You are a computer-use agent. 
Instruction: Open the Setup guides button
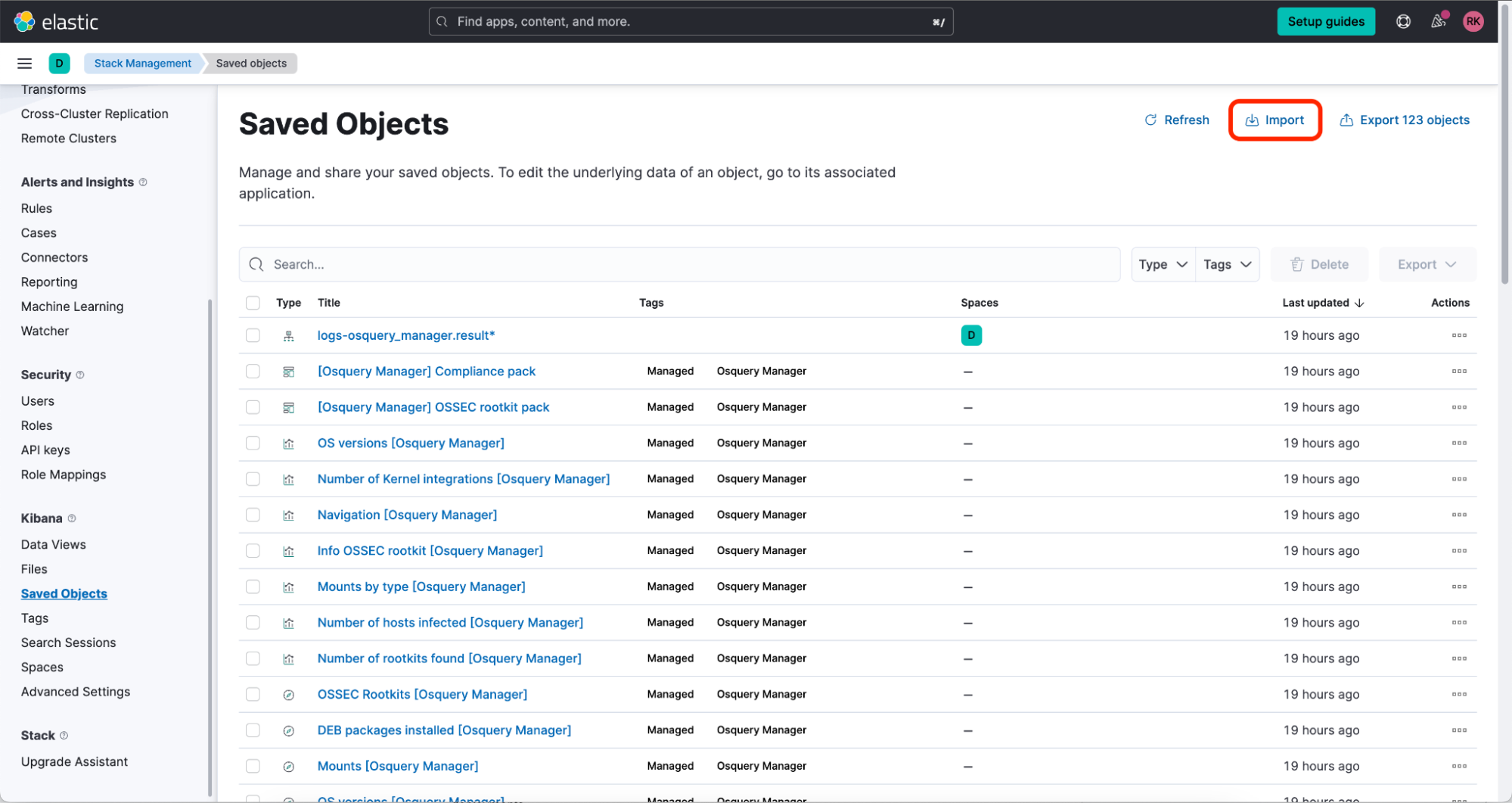click(1326, 22)
